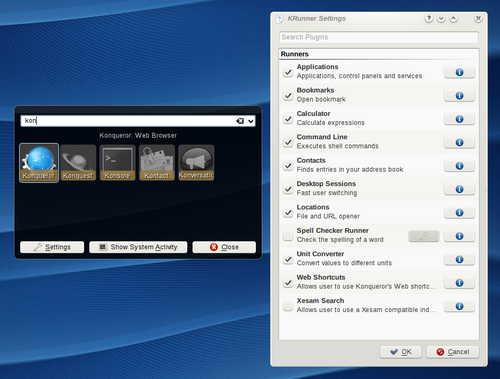Configure the Spell Checker Runner wrench button
Image resolution: width=500 pixels, height=379 pixels.
click(424, 236)
